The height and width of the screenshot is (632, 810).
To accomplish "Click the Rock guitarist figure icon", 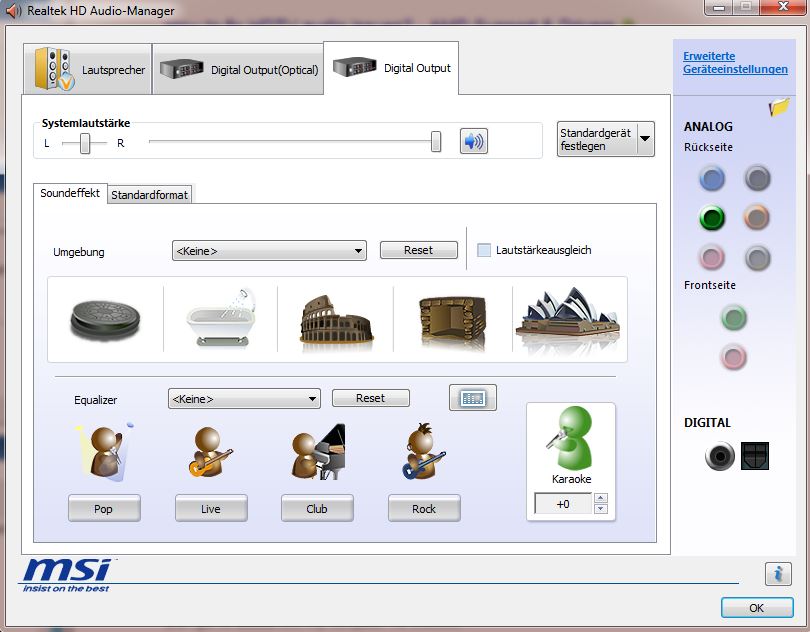I will (x=423, y=451).
